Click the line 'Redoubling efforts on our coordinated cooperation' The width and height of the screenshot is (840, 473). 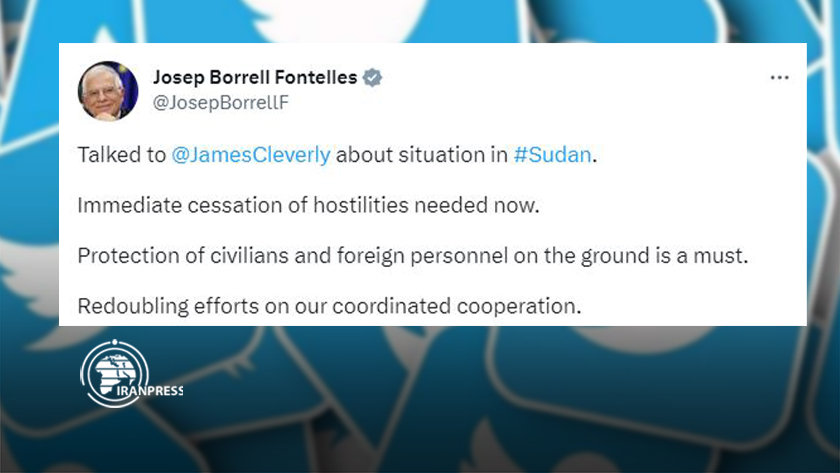click(329, 306)
